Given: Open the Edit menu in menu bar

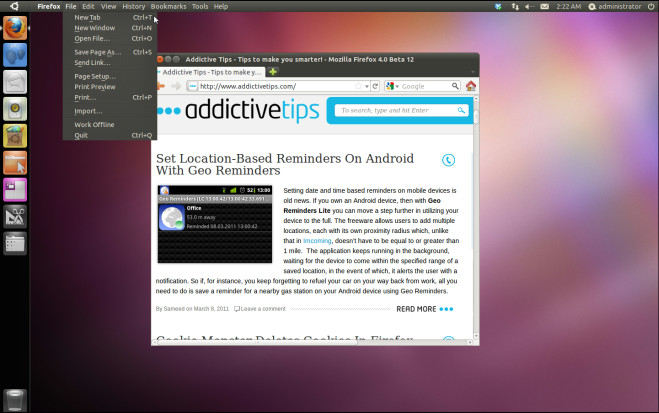Looking at the screenshot, I should click(x=88, y=6).
